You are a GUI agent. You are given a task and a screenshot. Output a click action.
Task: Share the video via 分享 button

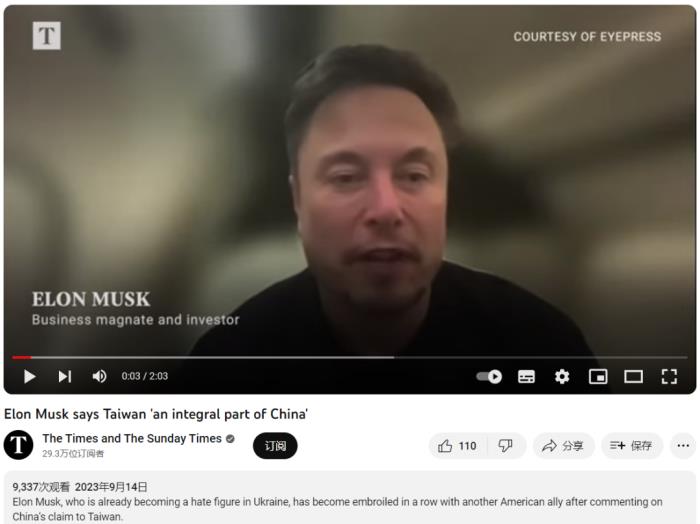pos(563,445)
